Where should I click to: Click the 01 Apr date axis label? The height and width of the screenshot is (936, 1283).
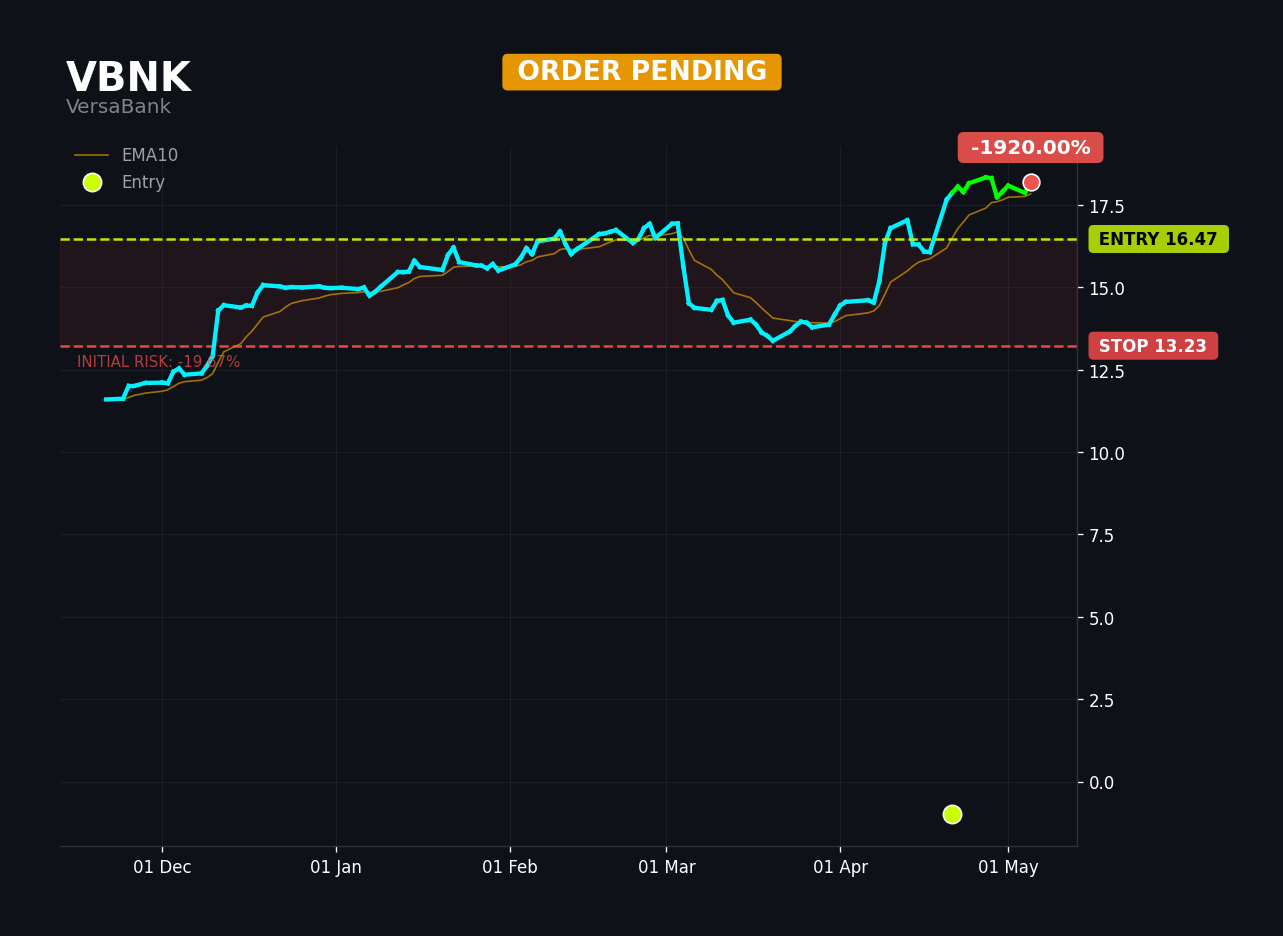point(840,867)
